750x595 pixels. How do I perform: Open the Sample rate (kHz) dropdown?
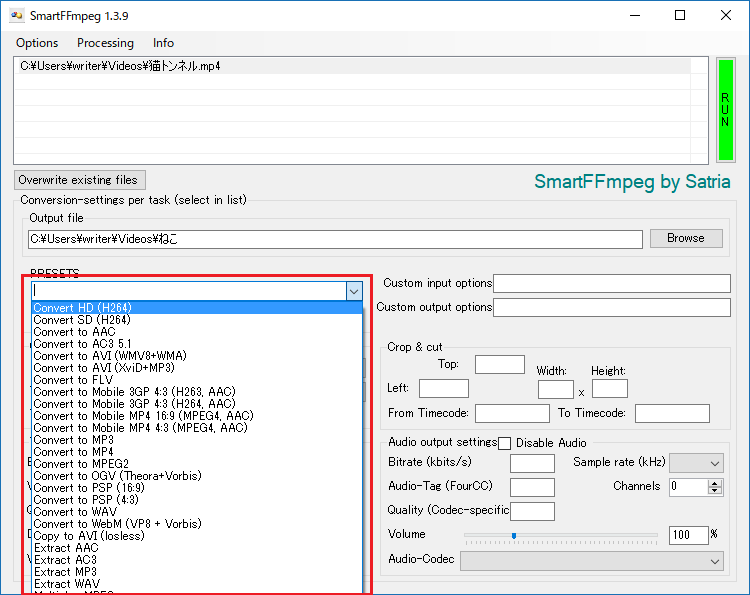point(696,463)
